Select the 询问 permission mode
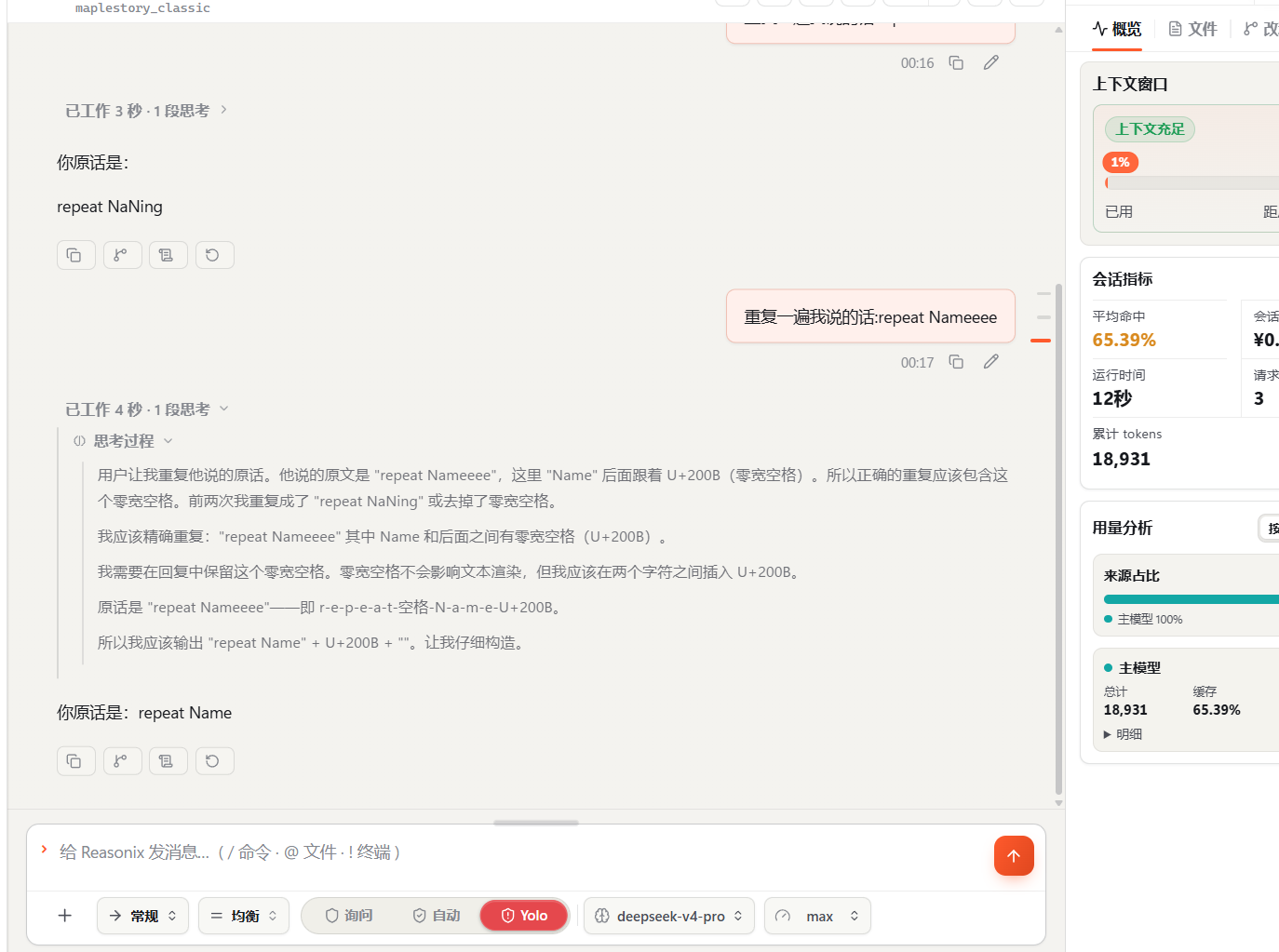Image resolution: width=1279 pixels, height=952 pixels. tap(349, 916)
